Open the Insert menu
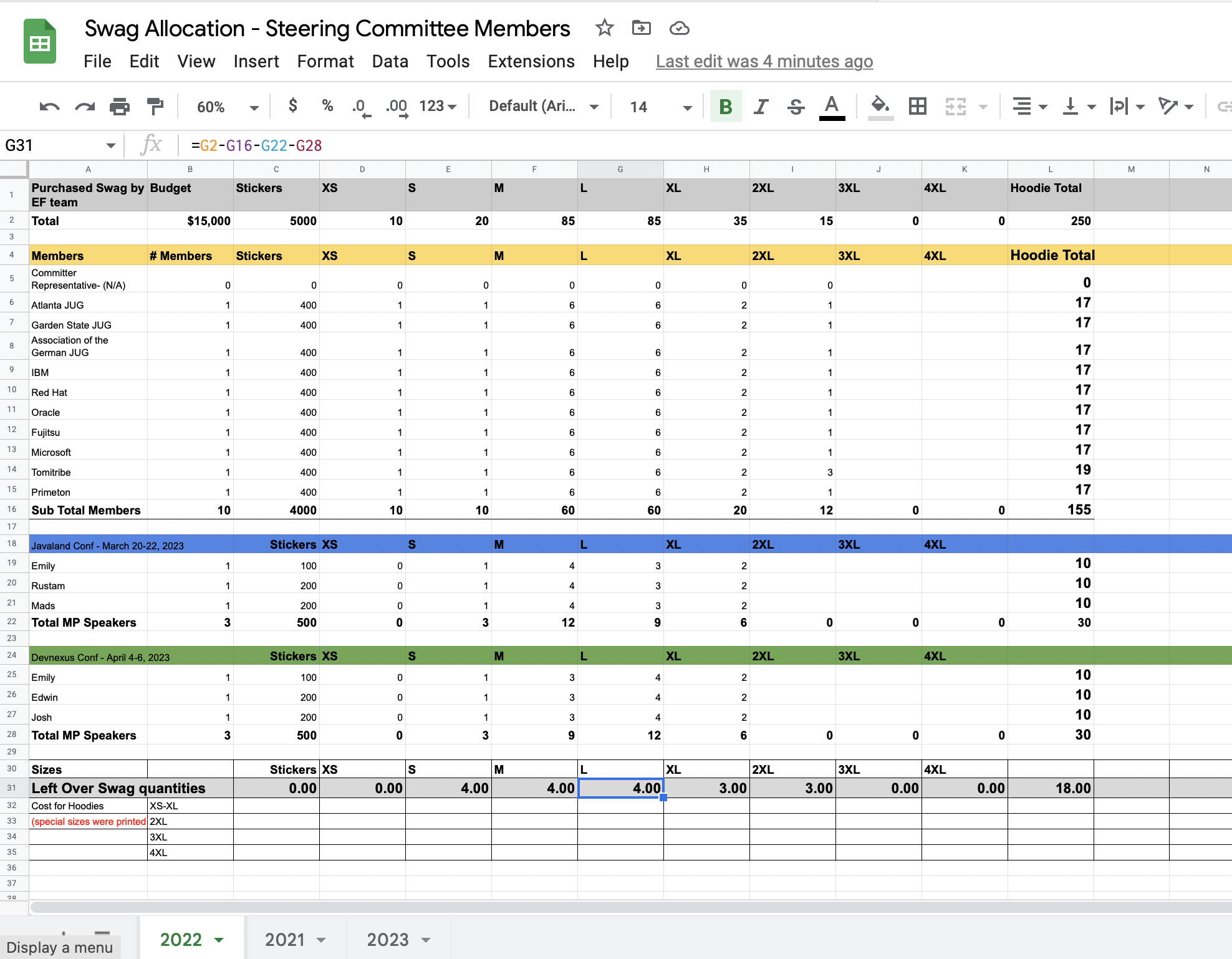 (x=256, y=61)
